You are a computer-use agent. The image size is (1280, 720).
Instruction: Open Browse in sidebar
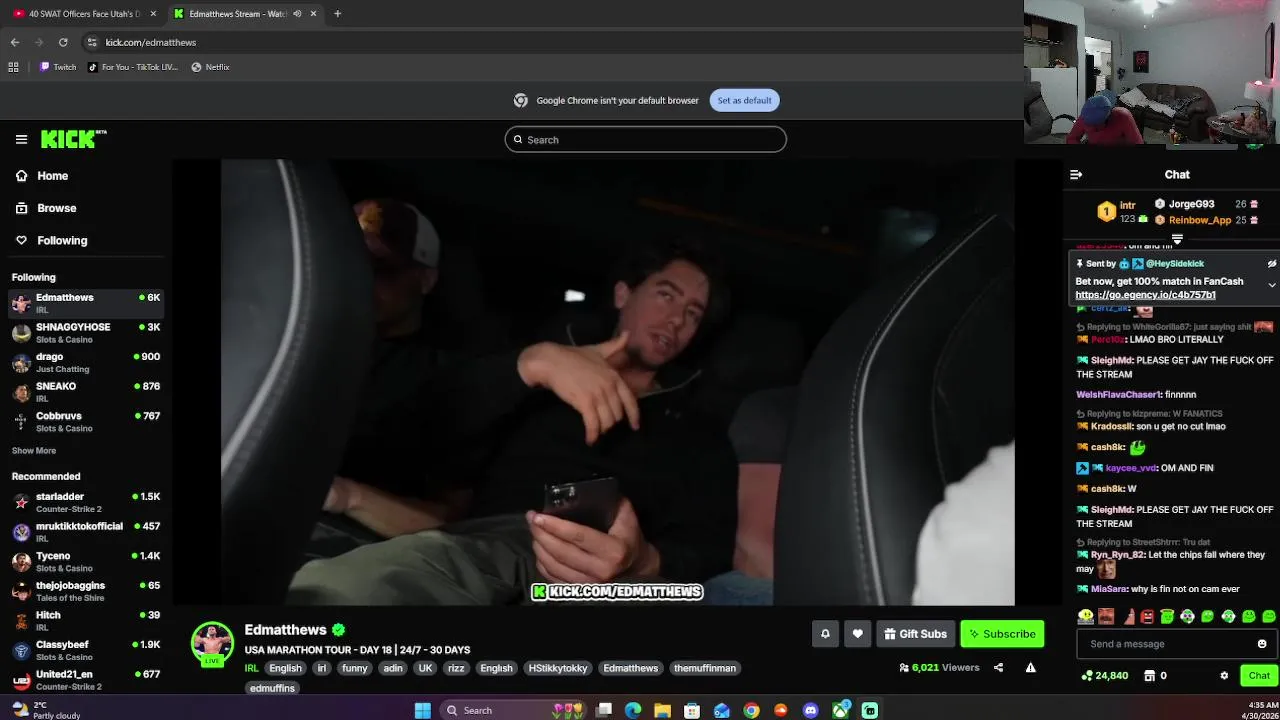pyautogui.click(x=46, y=208)
